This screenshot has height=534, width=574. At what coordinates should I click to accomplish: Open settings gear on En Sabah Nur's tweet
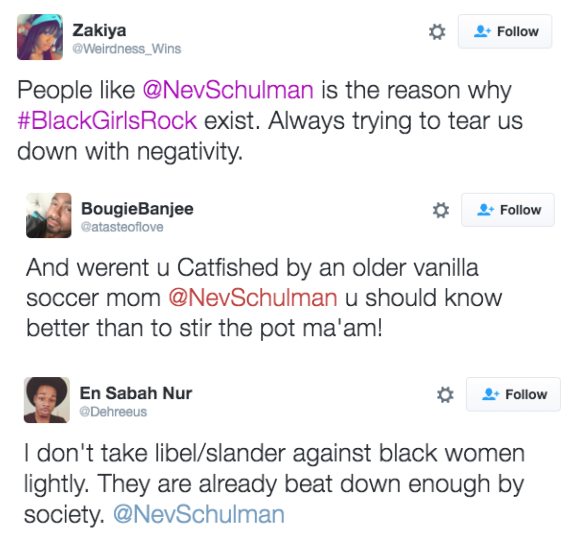pos(445,395)
